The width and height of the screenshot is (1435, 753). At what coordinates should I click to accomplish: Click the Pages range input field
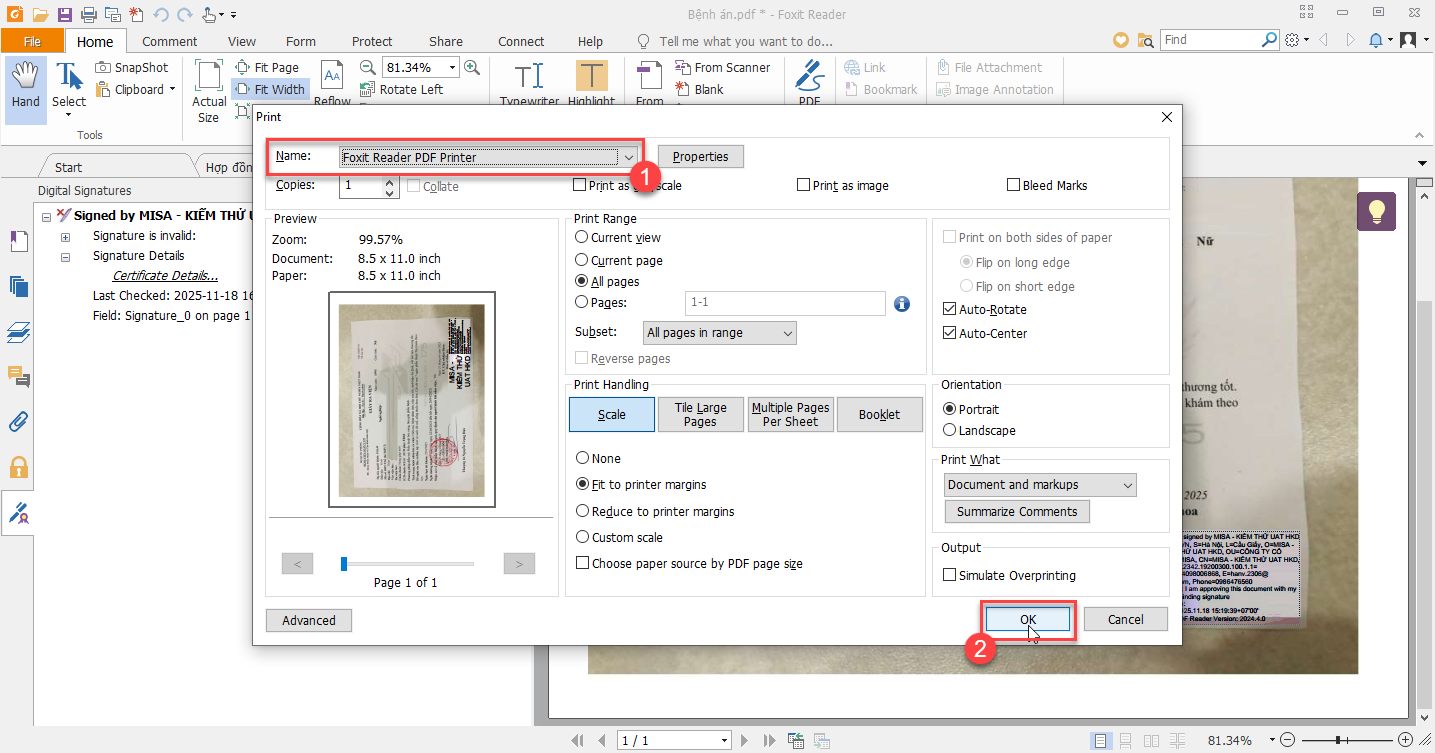click(x=784, y=303)
